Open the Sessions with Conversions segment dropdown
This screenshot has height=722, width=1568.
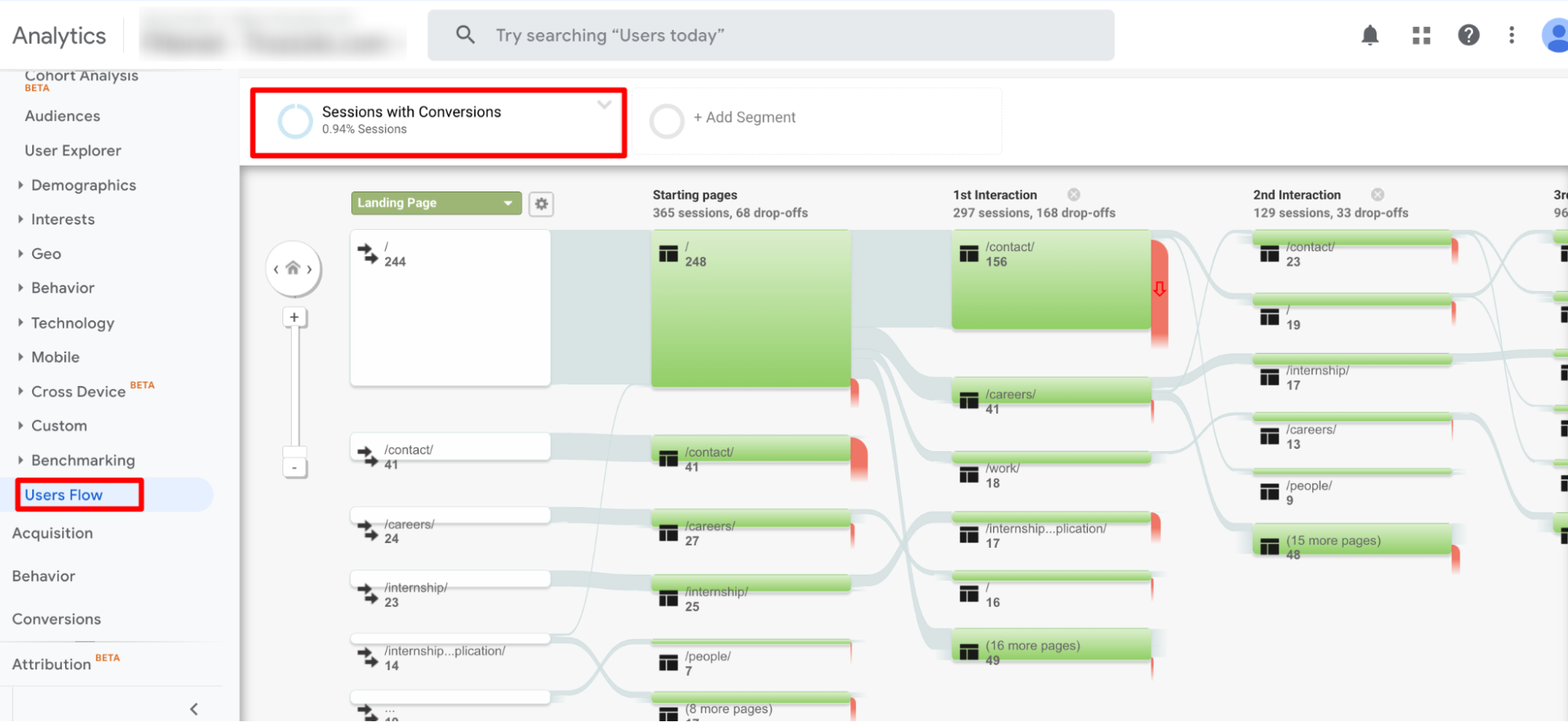click(x=604, y=104)
